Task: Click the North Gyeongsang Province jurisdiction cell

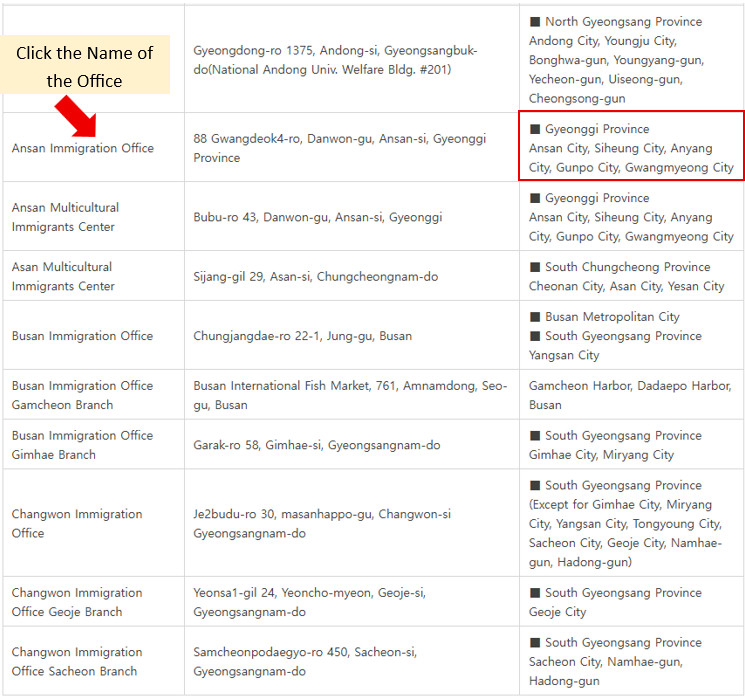Action: (629, 59)
